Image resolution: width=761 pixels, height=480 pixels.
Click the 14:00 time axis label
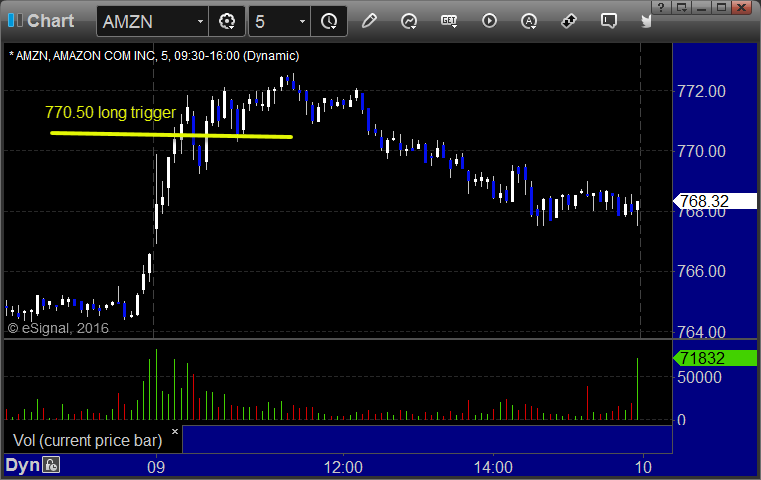(x=493, y=467)
